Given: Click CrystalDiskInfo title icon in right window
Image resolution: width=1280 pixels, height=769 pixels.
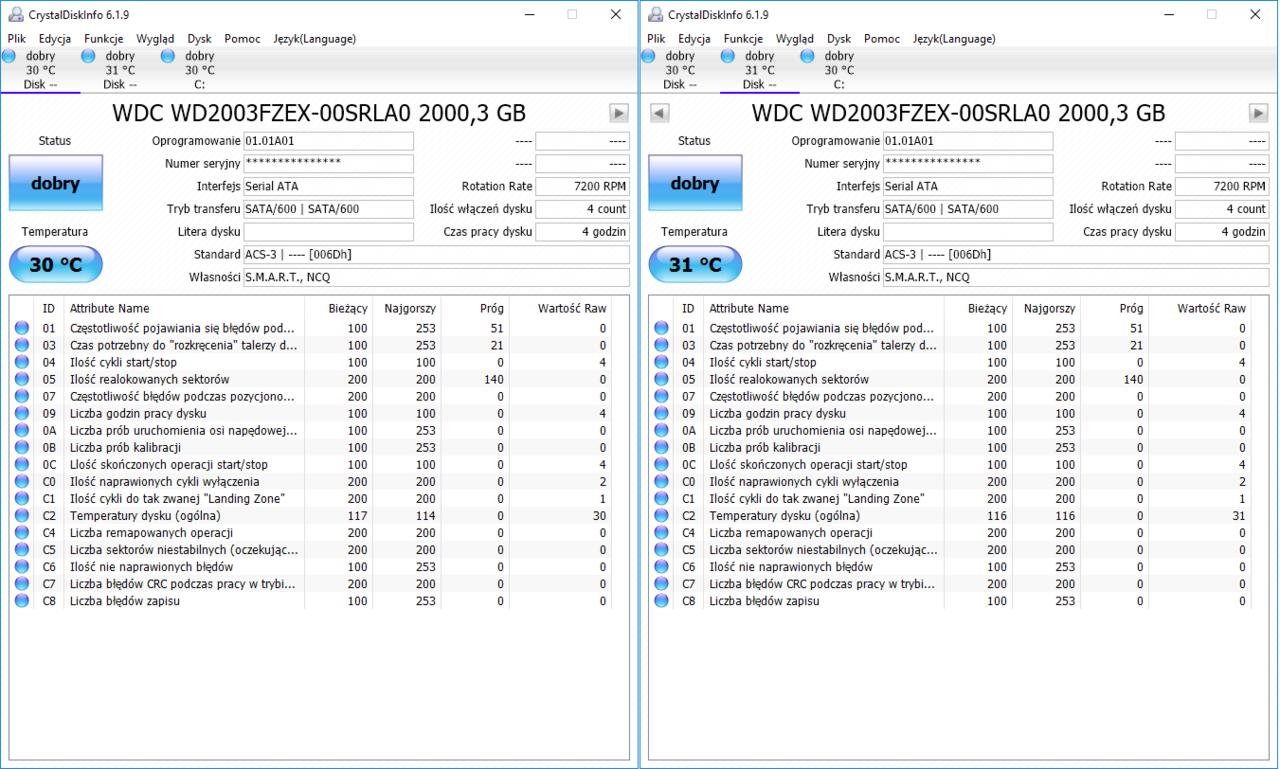Looking at the screenshot, I should pyautogui.click(x=656, y=14).
